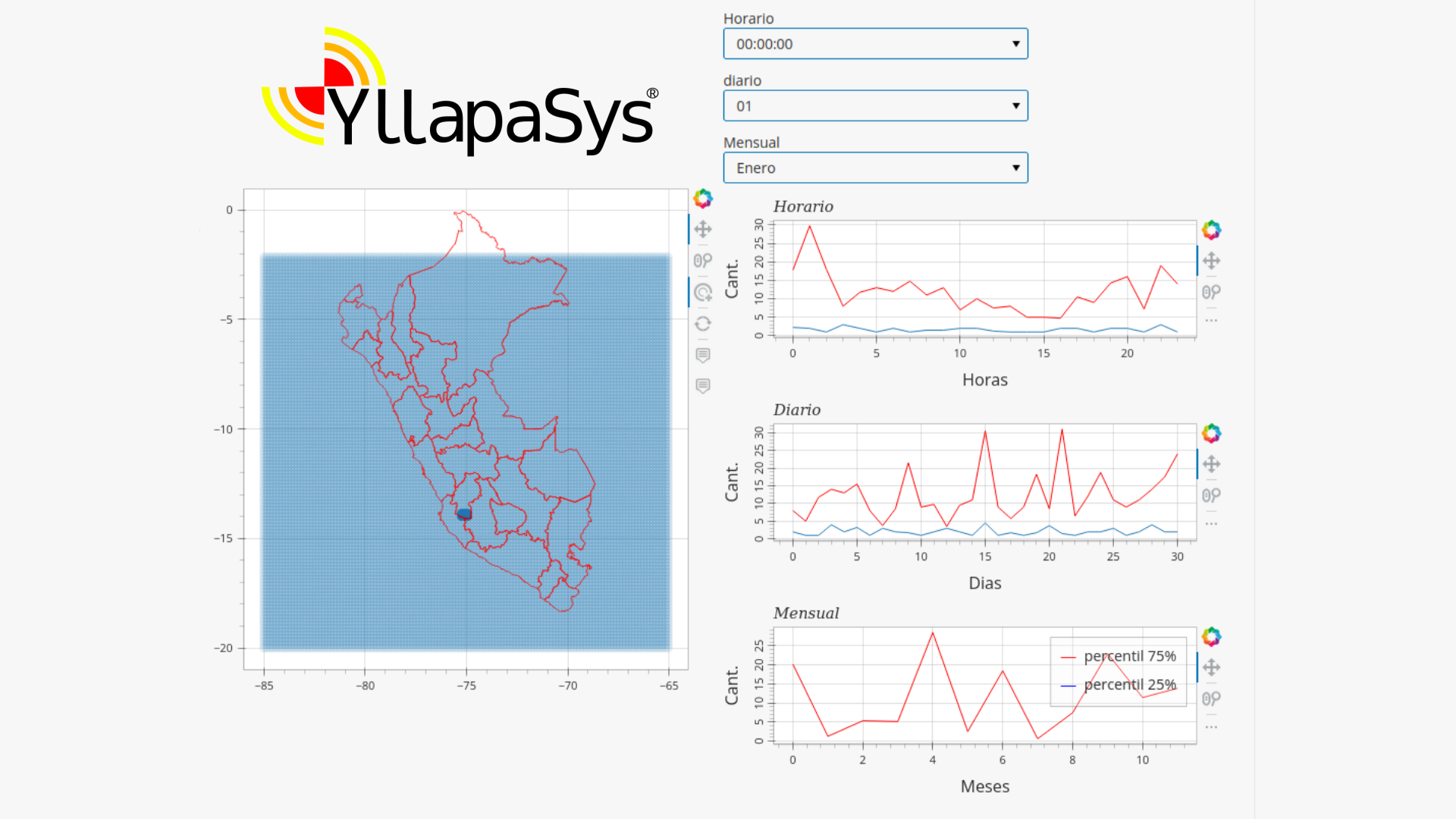
Task: Click Bokeh logo beside Mensual chart
Action: pyautogui.click(x=1211, y=637)
